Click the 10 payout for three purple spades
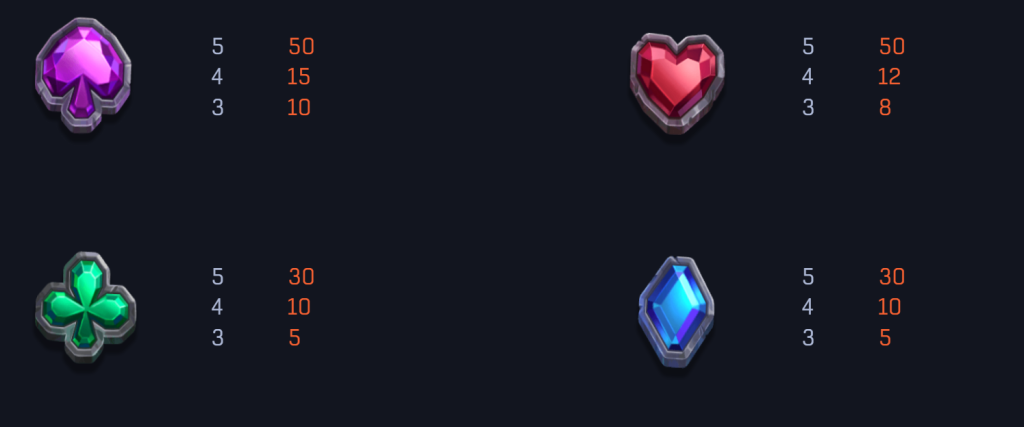 coord(298,108)
